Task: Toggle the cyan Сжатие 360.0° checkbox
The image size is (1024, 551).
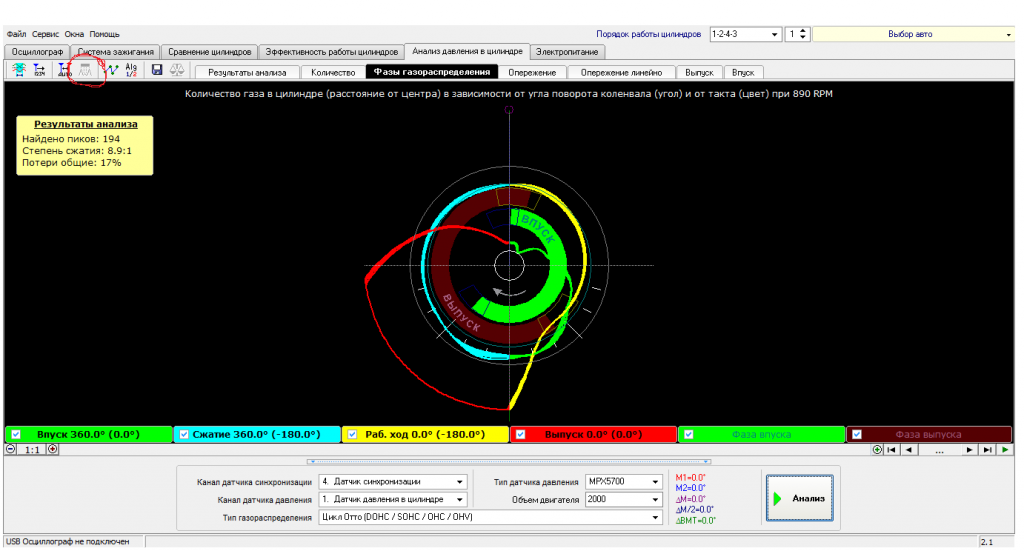Action: tap(184, 435)
